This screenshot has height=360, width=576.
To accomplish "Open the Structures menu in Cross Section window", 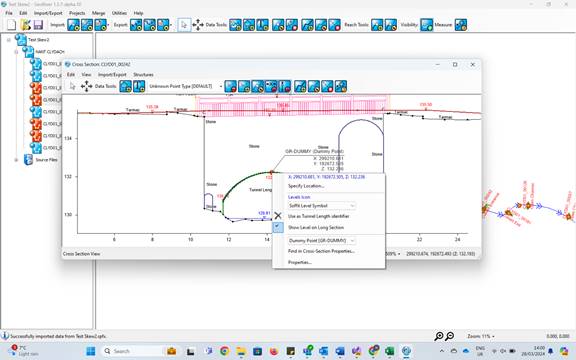I will 143,74.
